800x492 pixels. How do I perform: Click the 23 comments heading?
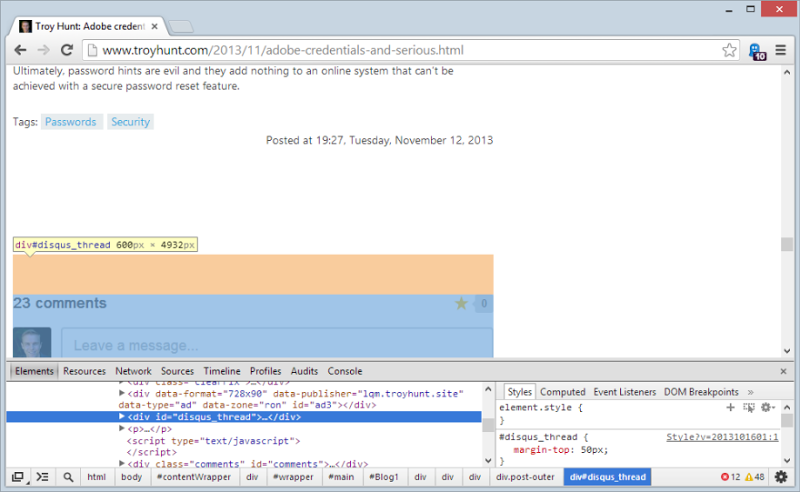point(60,303)
